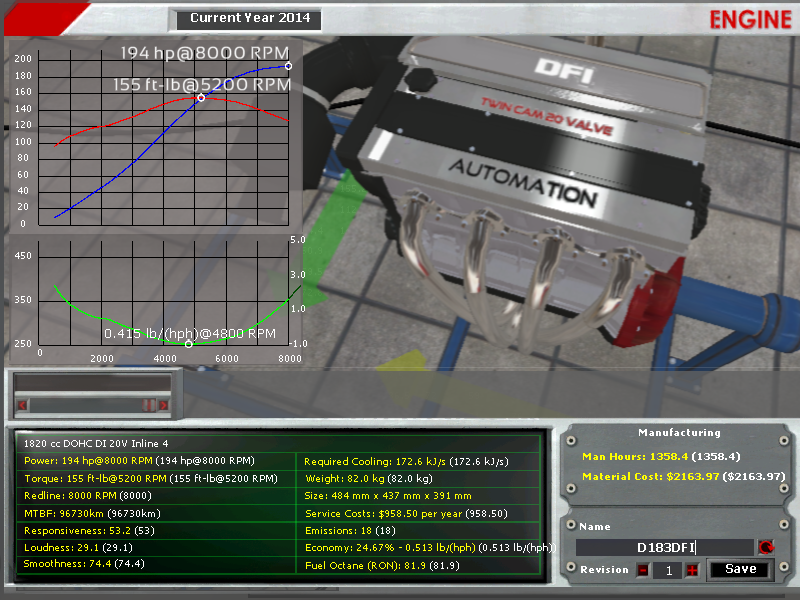Click the left red arrow on scroller
This screenshot has width=800, height=600.
coord(23,405)
